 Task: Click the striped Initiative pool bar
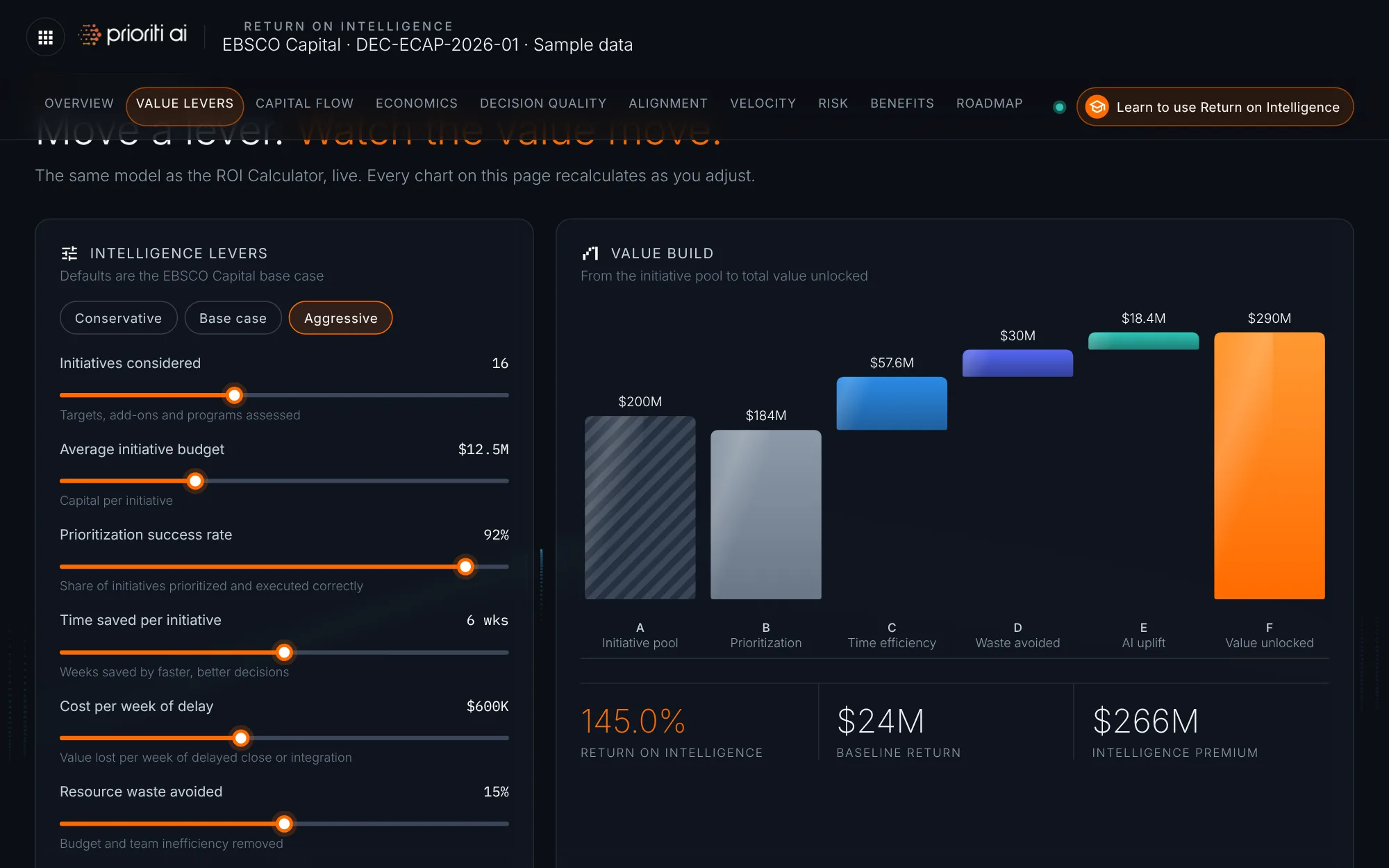pyautogui.click(x=640, y=508)
